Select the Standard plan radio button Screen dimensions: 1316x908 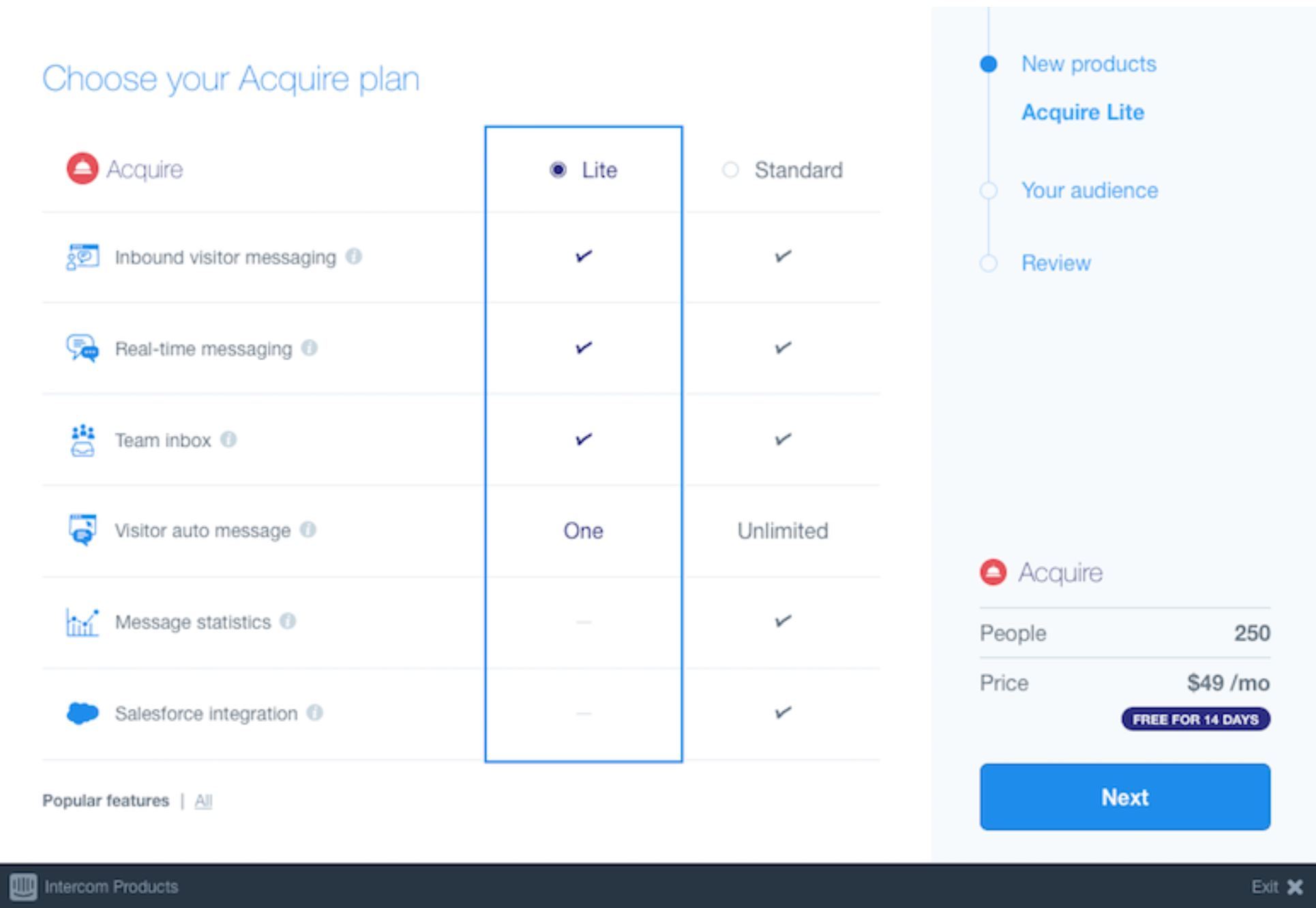[x=730, y=169]
